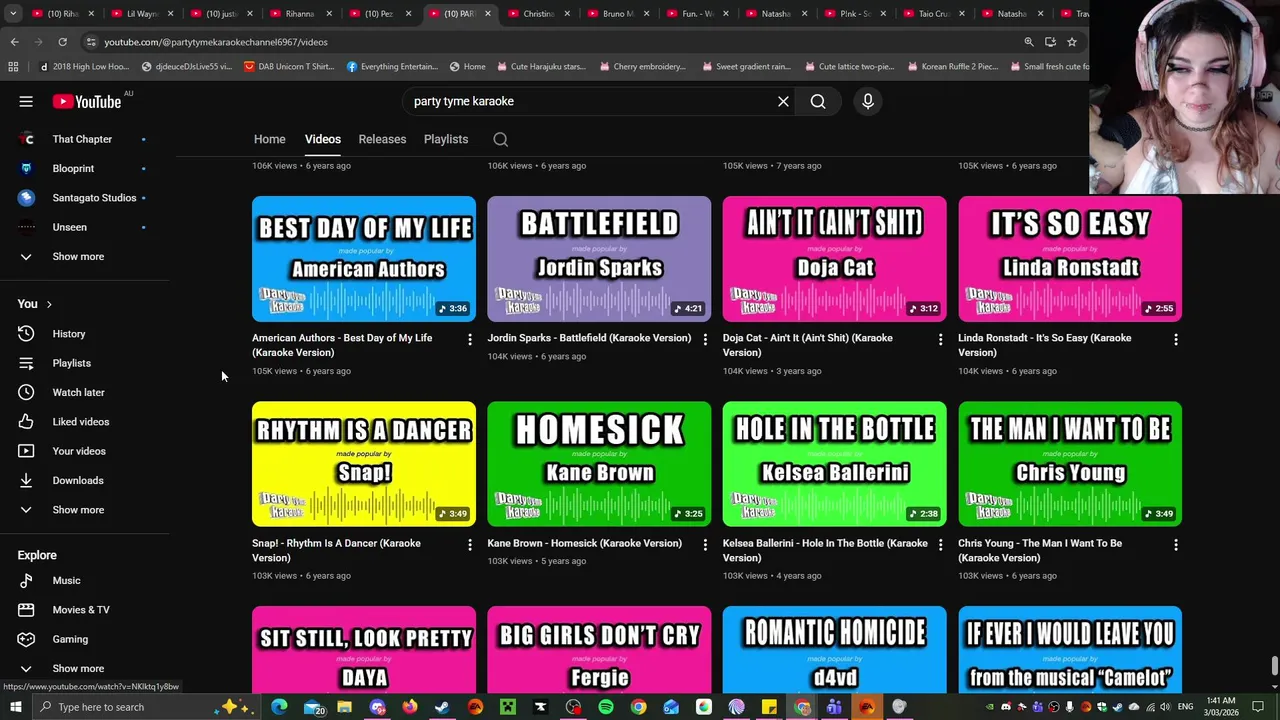Play The Man I Want To Be thumbnail
The width and height of the screenshot is (1280, 720).
(1070, 464)
